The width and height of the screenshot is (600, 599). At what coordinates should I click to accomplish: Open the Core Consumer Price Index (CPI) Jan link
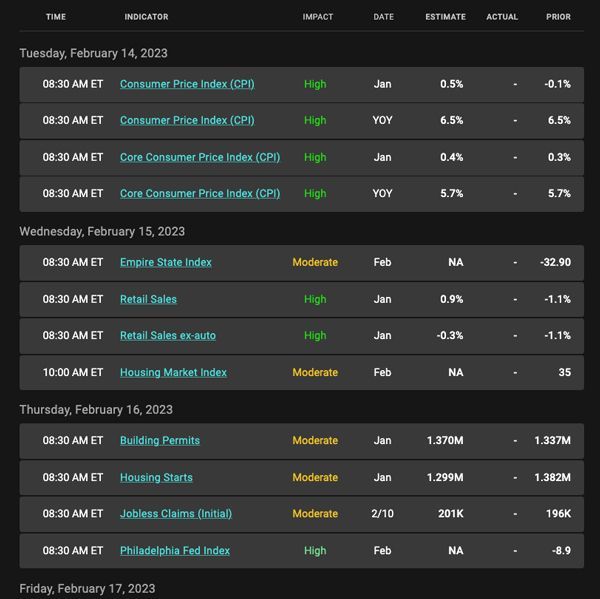[200, 157]
